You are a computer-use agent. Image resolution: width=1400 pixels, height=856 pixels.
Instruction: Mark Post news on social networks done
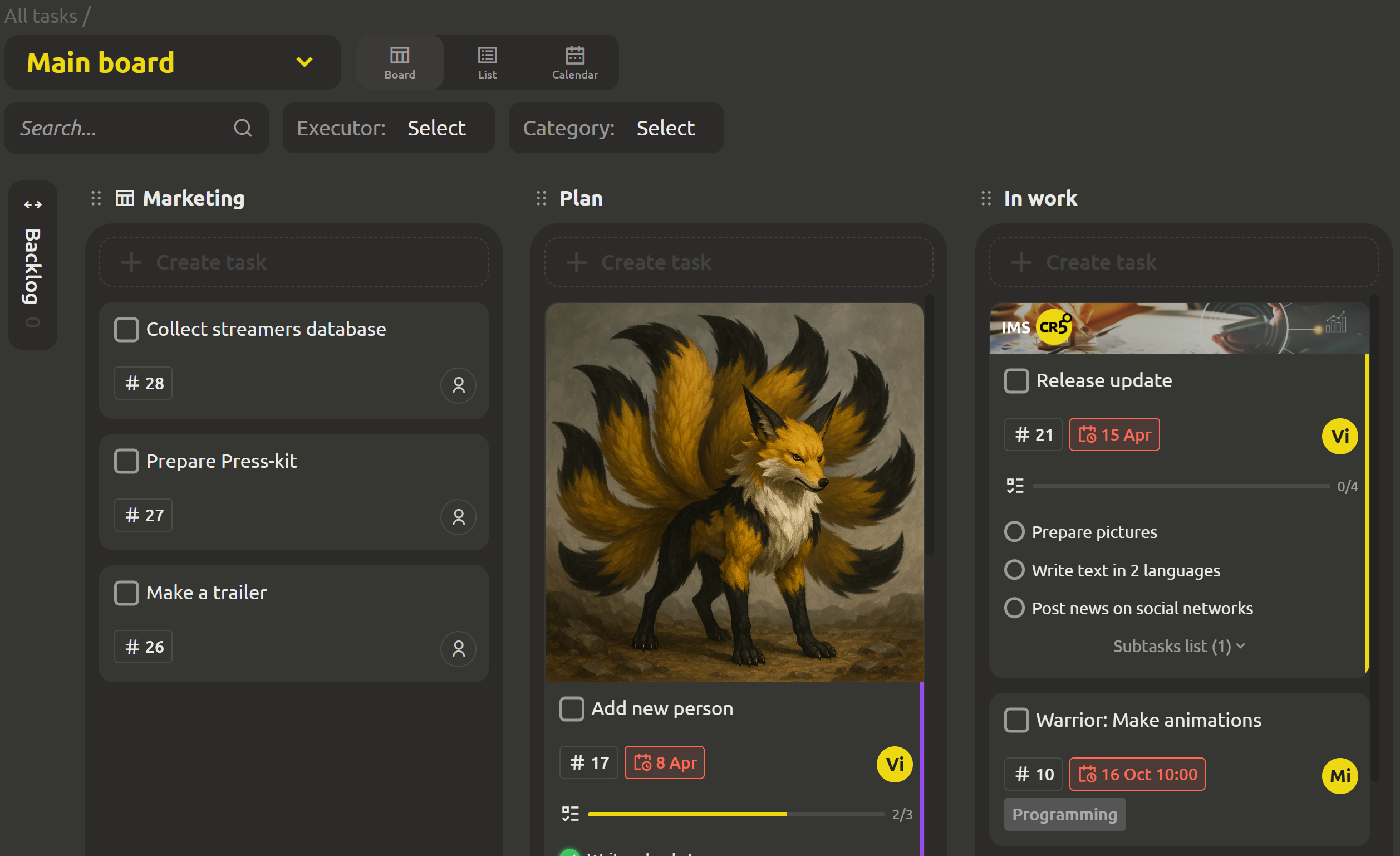(1014, 608)
